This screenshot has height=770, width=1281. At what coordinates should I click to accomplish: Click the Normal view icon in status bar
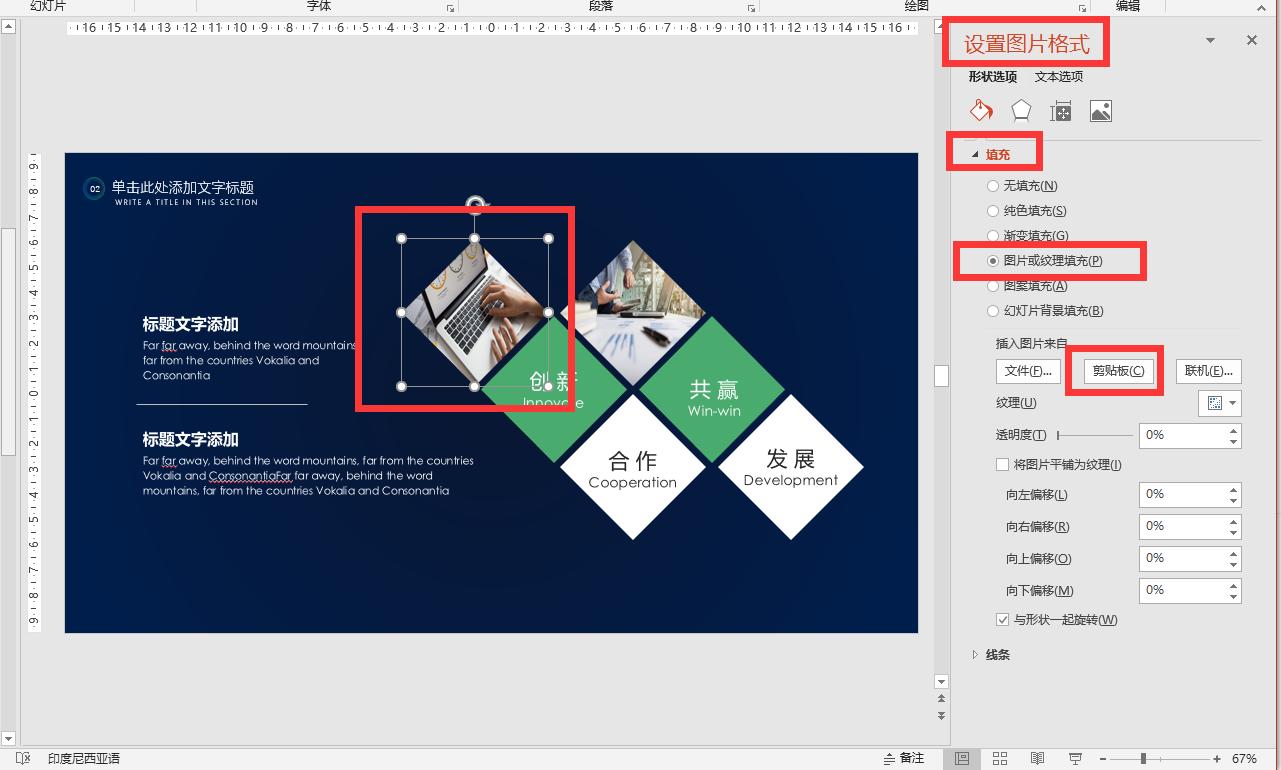click(x=962, y=758)
